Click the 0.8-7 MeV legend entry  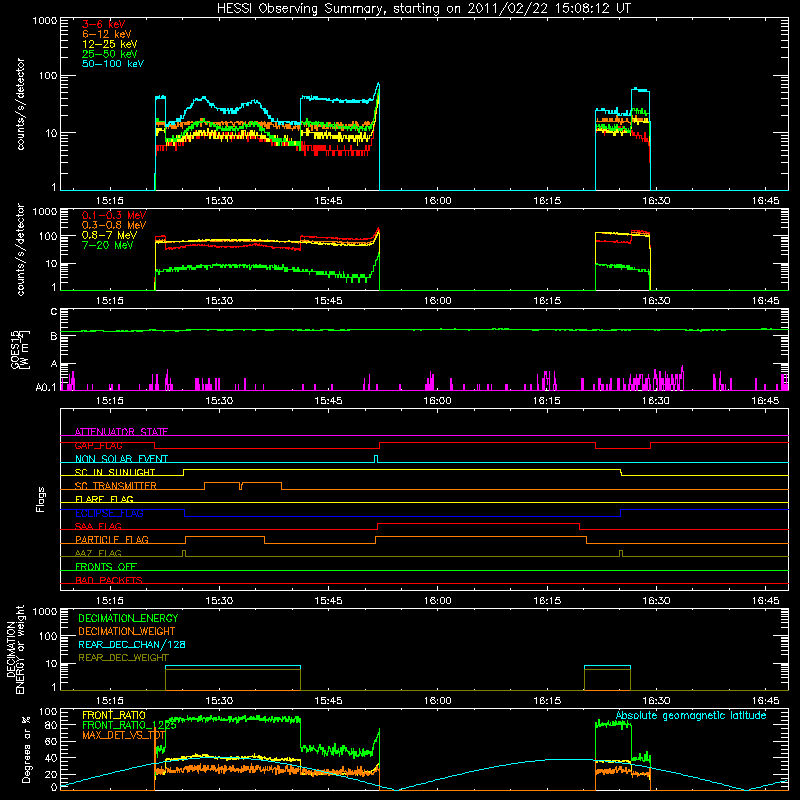pyautogui.click(x=110, y=235)
